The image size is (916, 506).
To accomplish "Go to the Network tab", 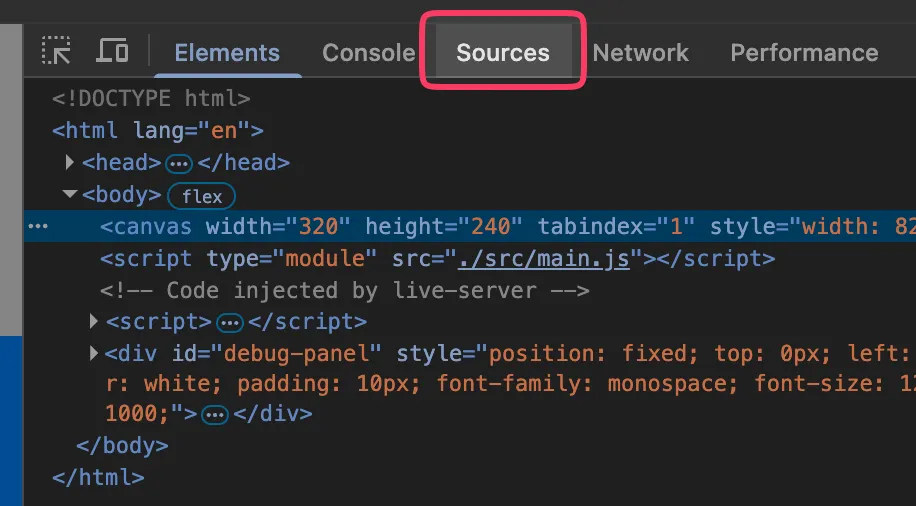I will (640, 53).
